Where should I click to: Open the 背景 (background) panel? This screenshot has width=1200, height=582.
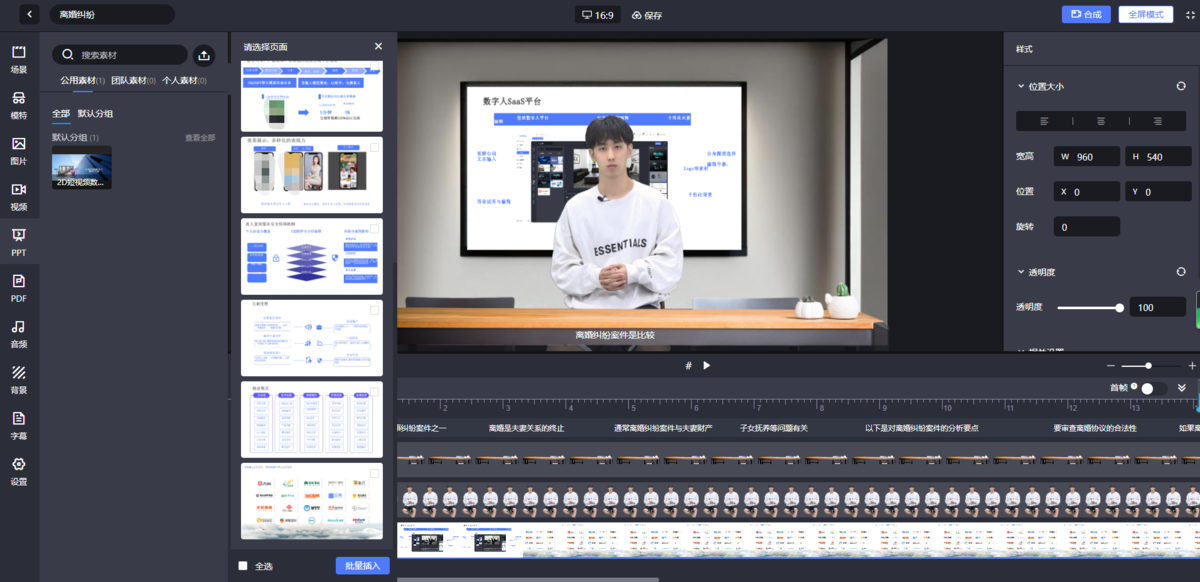19,380
